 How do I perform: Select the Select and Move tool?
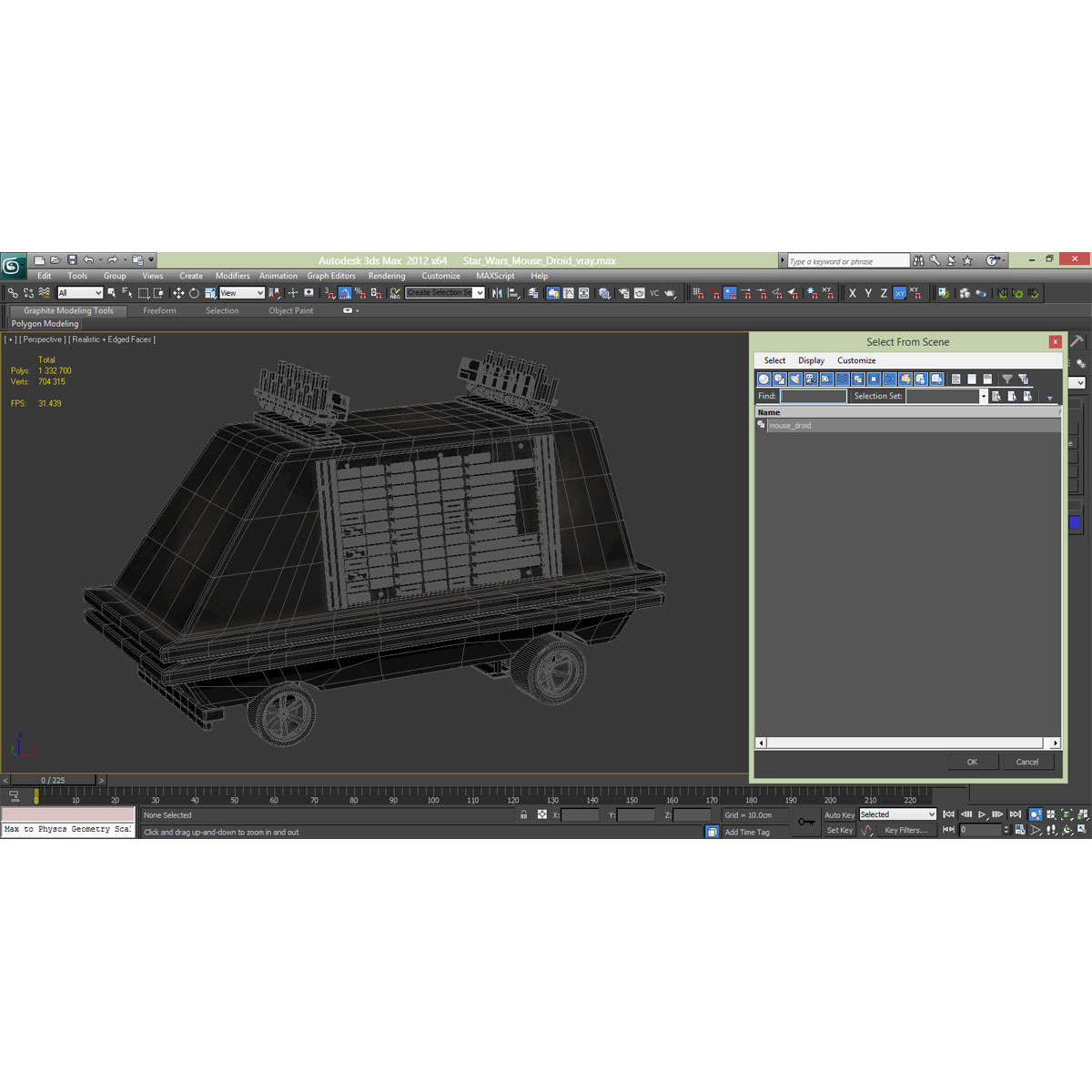(x=179, y=292)
